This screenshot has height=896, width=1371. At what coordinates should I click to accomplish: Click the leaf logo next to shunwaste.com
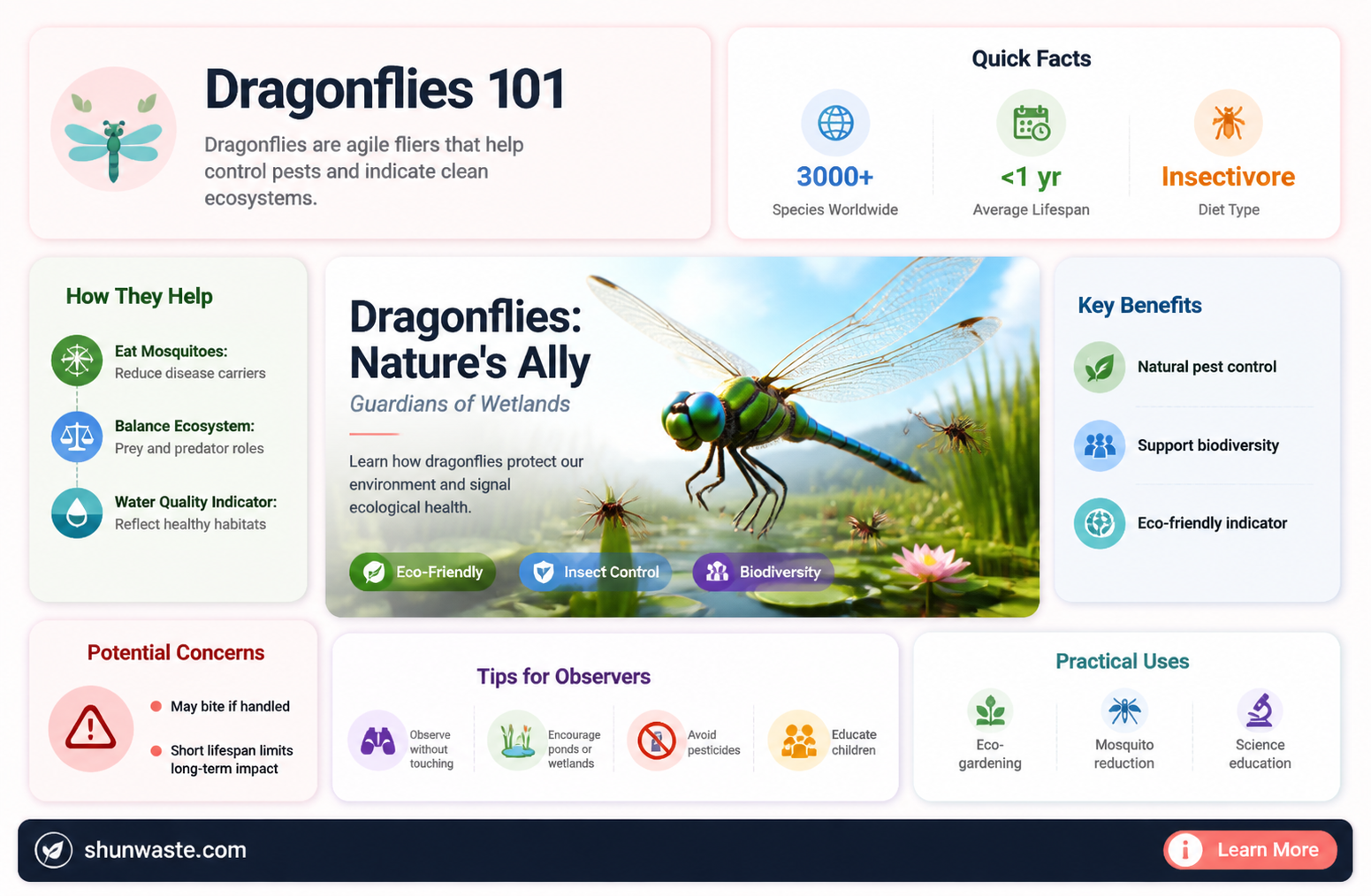tap(54, 850)
